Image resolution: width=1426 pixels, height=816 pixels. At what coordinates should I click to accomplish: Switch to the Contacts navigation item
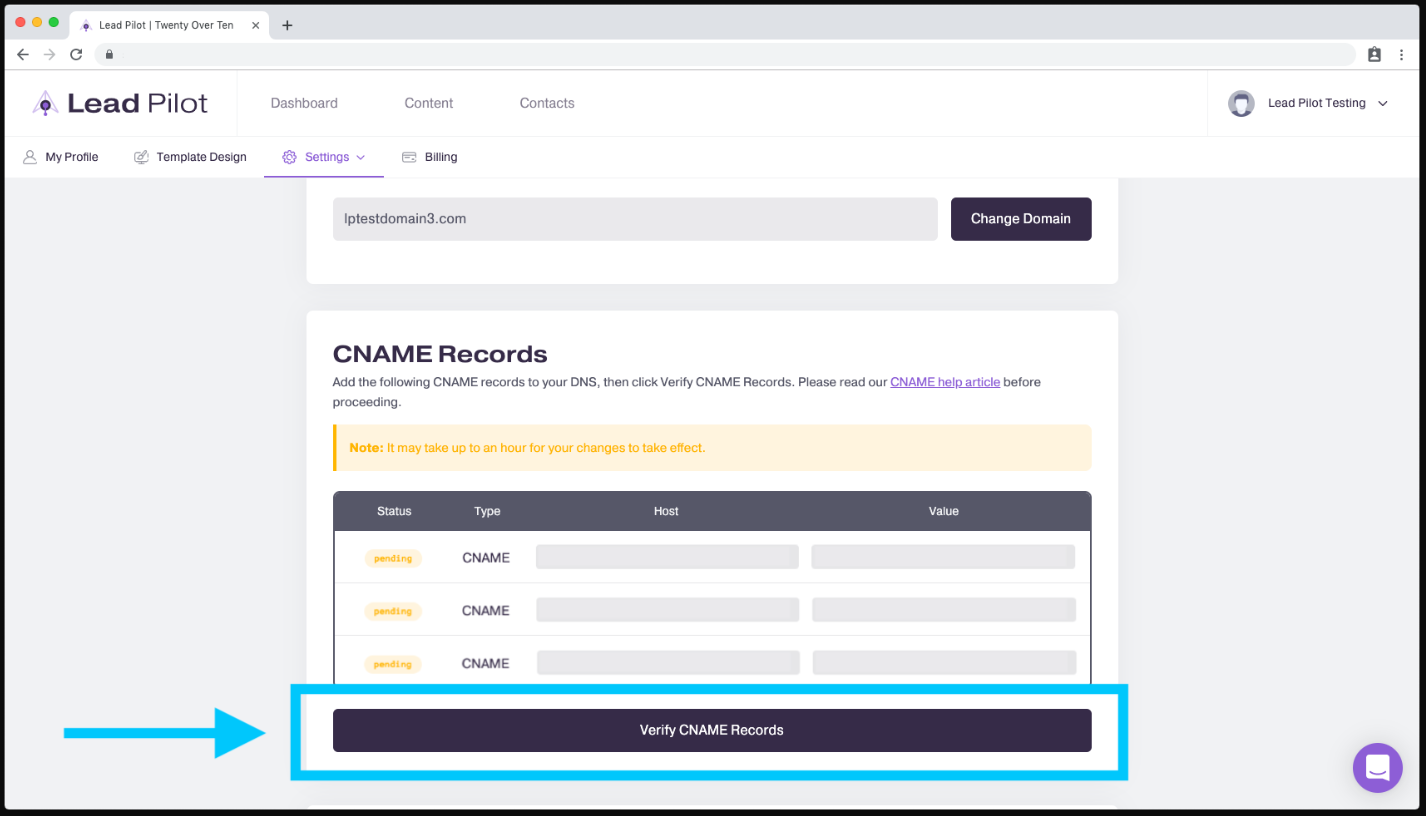tap(546, 102)
